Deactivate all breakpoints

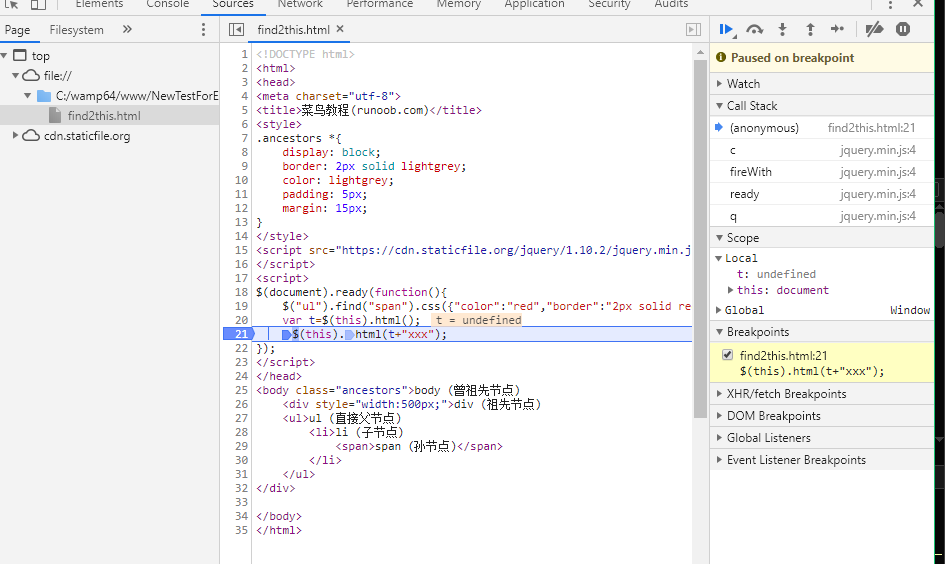point(874,29)
